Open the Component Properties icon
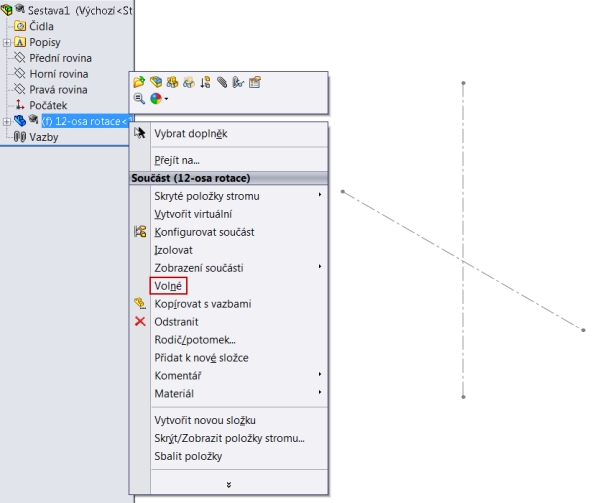 pos(255,82)
